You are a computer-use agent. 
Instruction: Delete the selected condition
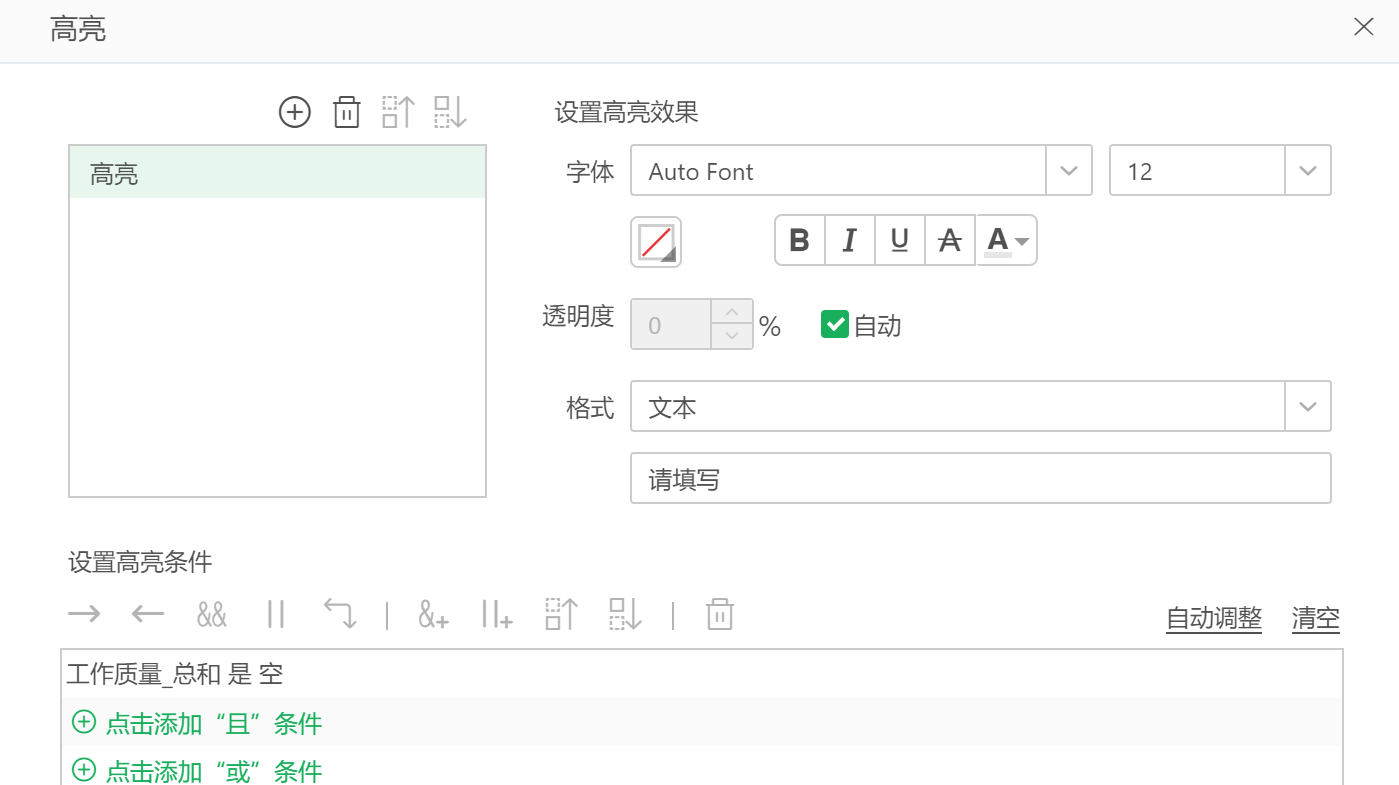tap(720, 614)
